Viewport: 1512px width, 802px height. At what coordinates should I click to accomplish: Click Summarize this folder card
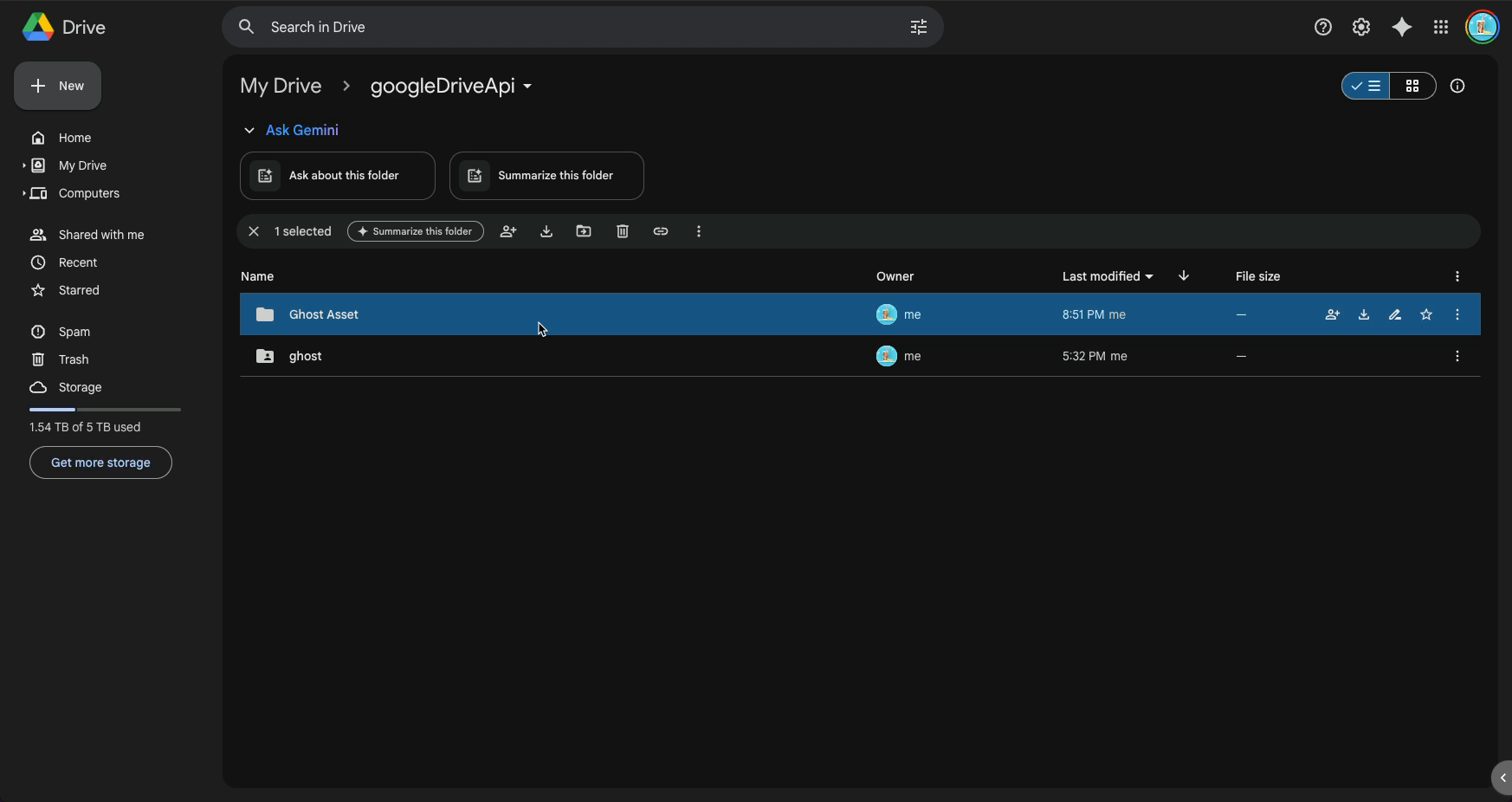[x=546, y=176]
